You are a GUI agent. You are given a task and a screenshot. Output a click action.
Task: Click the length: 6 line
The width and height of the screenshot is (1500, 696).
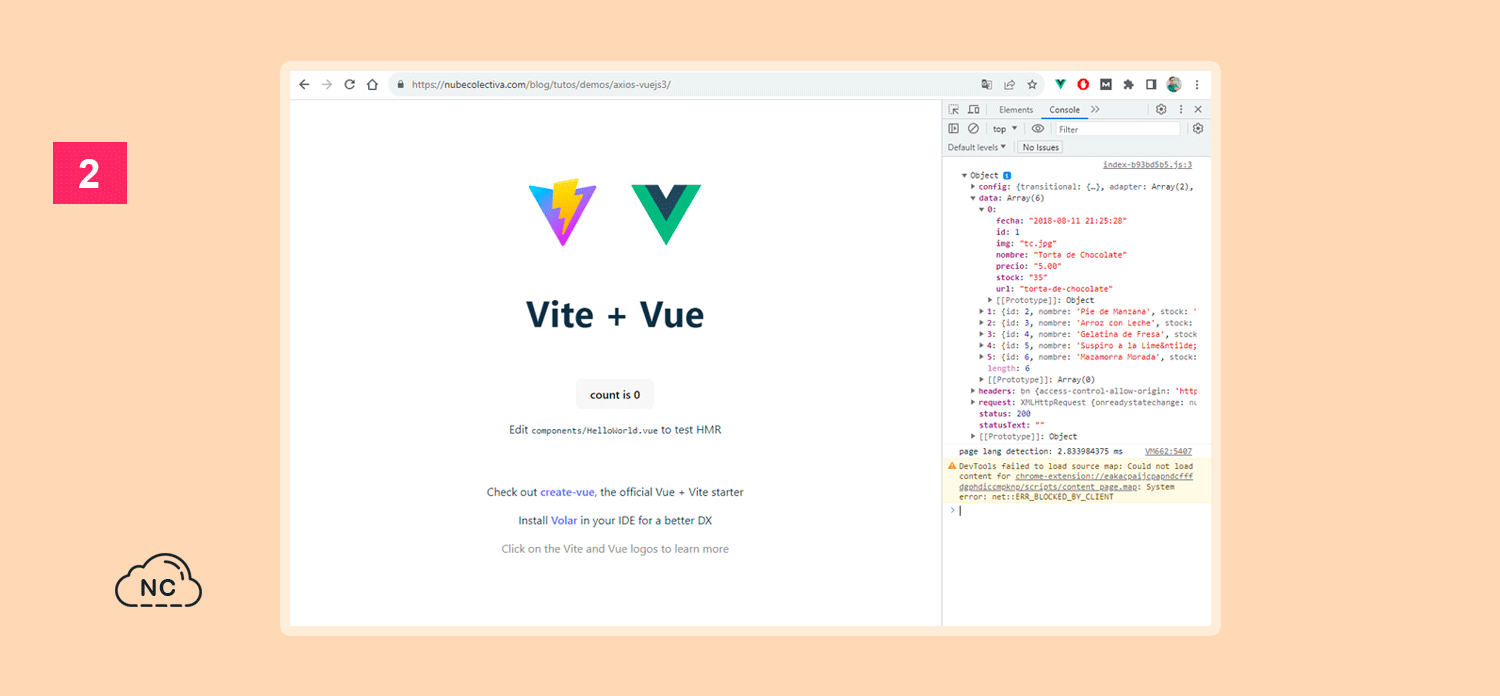point(1008,369)
